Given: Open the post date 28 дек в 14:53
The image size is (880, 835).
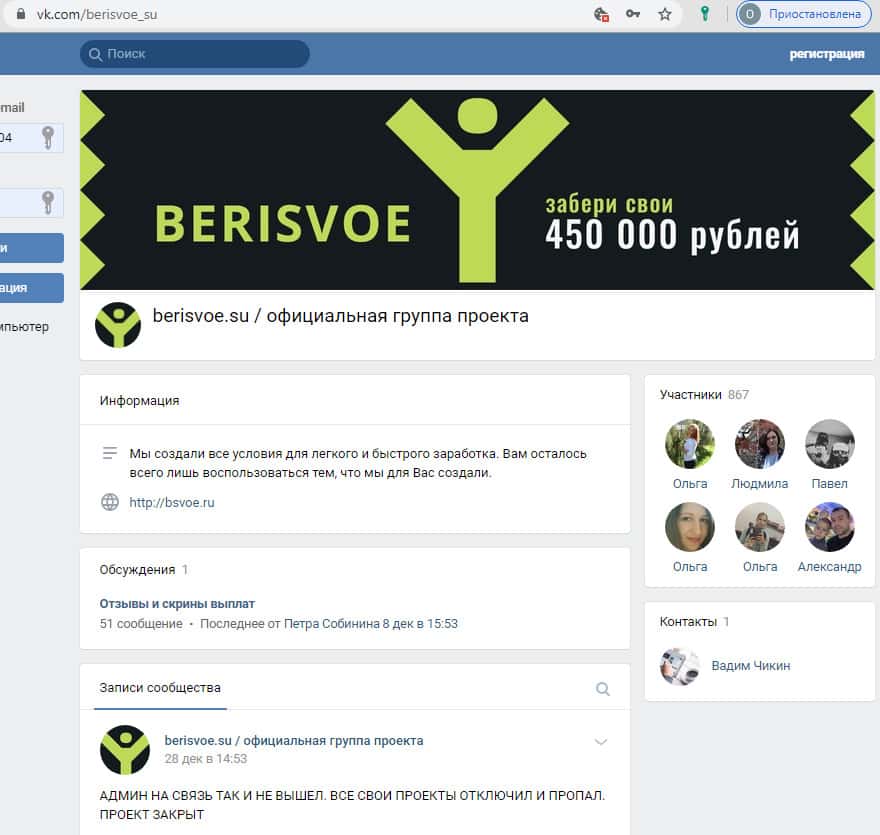Looking at the screenshot, I should (x=205, y=759).
